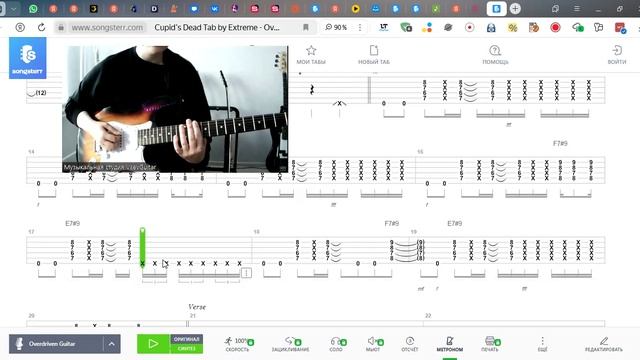
Task: Create a new tab via Новый таб
Action: tap(374, 54)
